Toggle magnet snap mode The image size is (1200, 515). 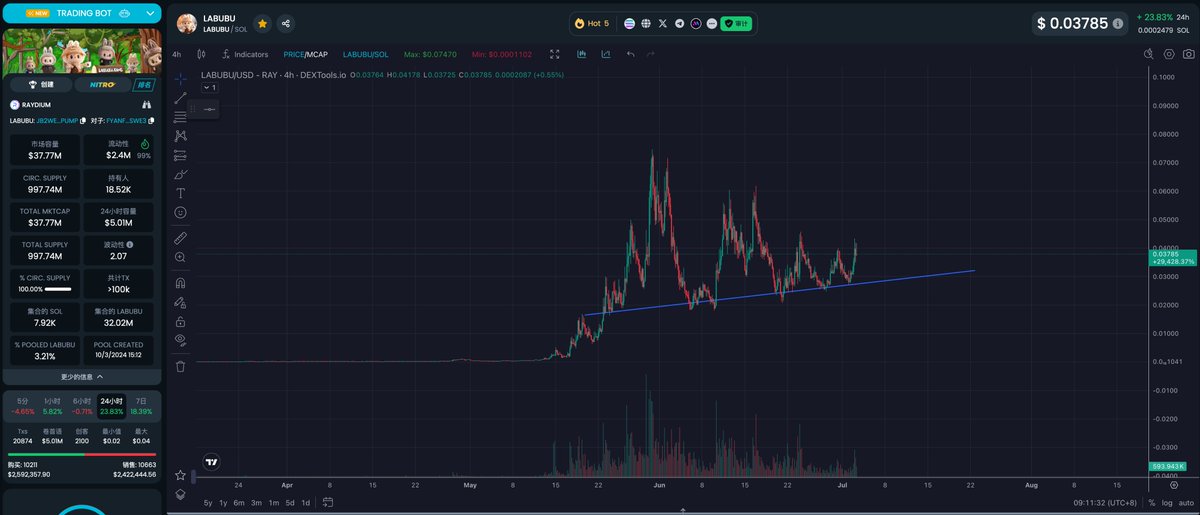pyautogui.click(x=180, y=283)
